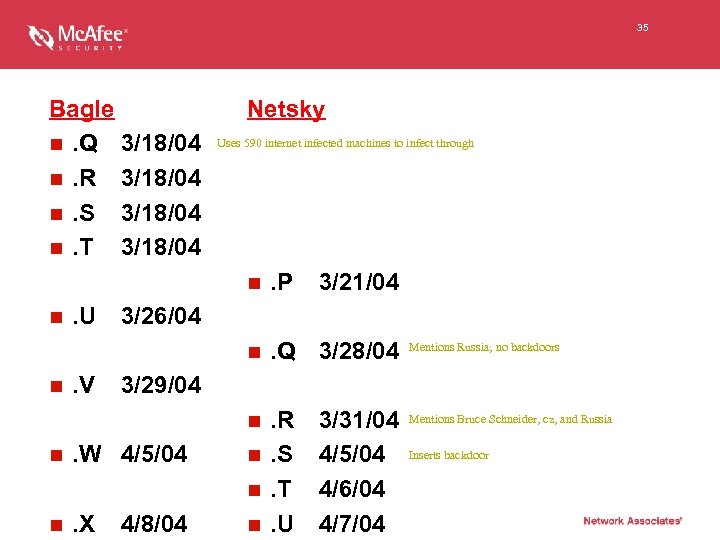Image resolution: width=720 pixels, height=540 pixels.
Task: Click note 'Uses 590 internet infected machines'
Action: (345, 143)
